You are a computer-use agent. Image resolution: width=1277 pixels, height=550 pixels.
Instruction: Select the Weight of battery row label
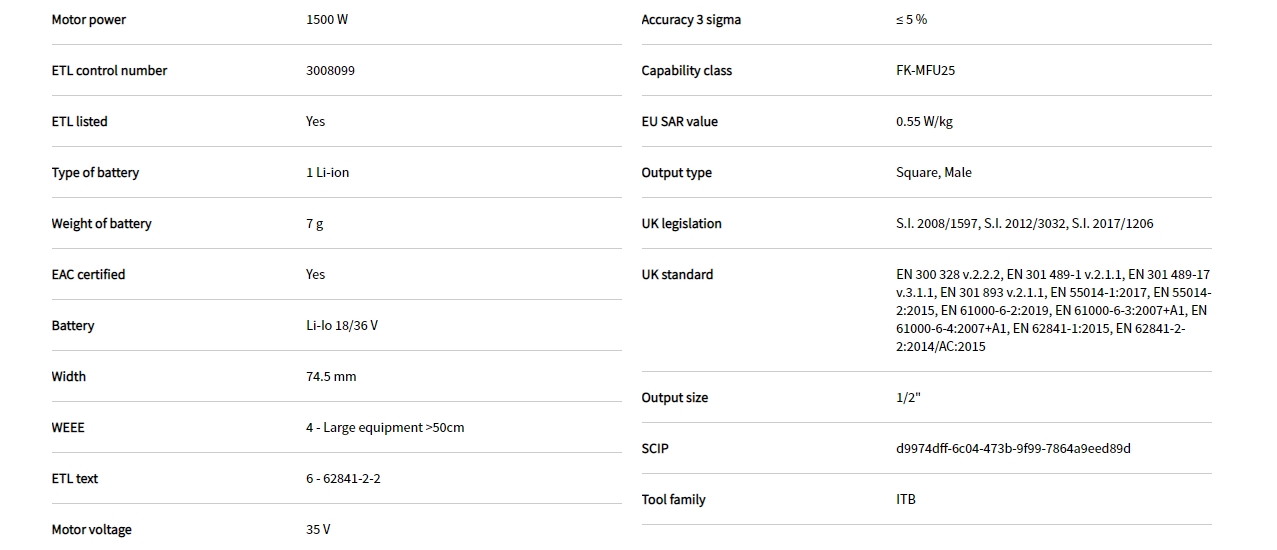101,224
